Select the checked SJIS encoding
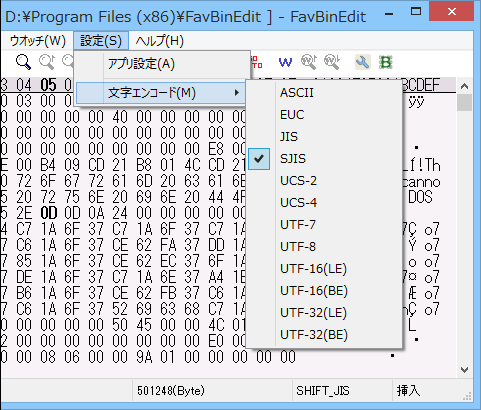 [x=324, y=159]
